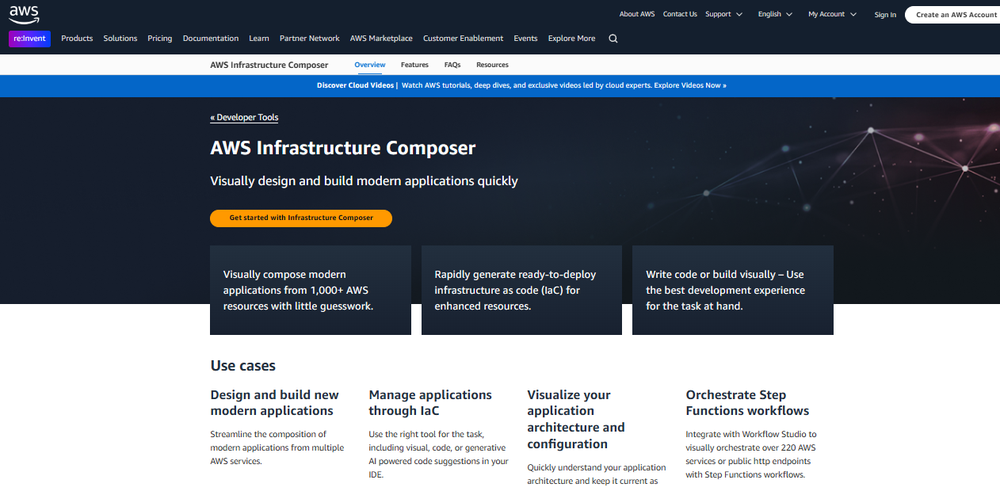Screen dimensions: 1000x490
Task: Open the Pricing menu item
Action: pyautogui.click(x=160, y=38)
